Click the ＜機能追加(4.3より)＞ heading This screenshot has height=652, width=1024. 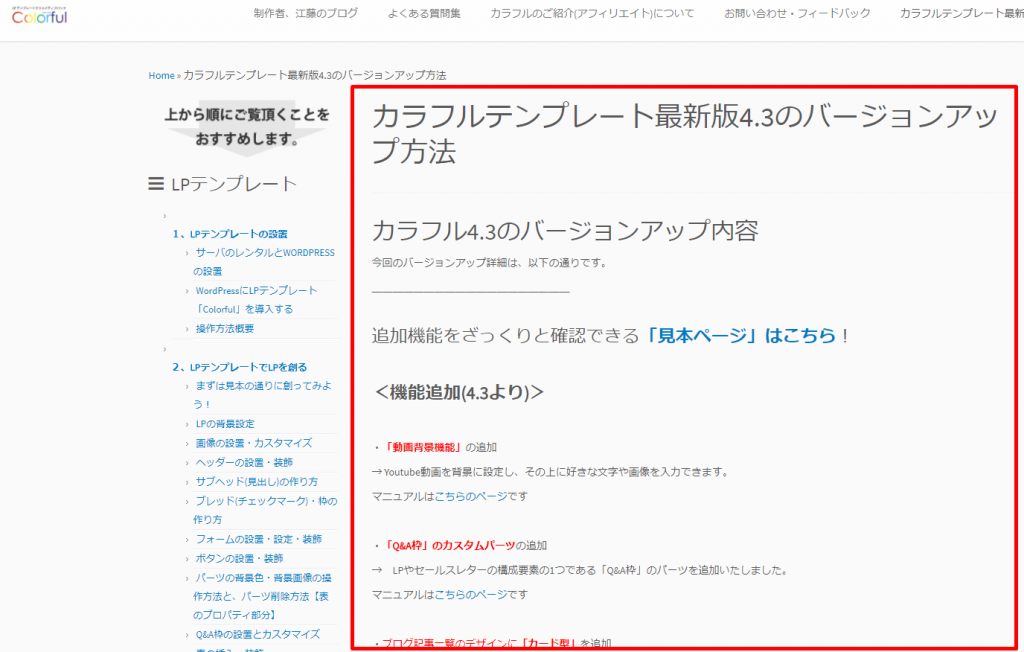click(459, 393)
